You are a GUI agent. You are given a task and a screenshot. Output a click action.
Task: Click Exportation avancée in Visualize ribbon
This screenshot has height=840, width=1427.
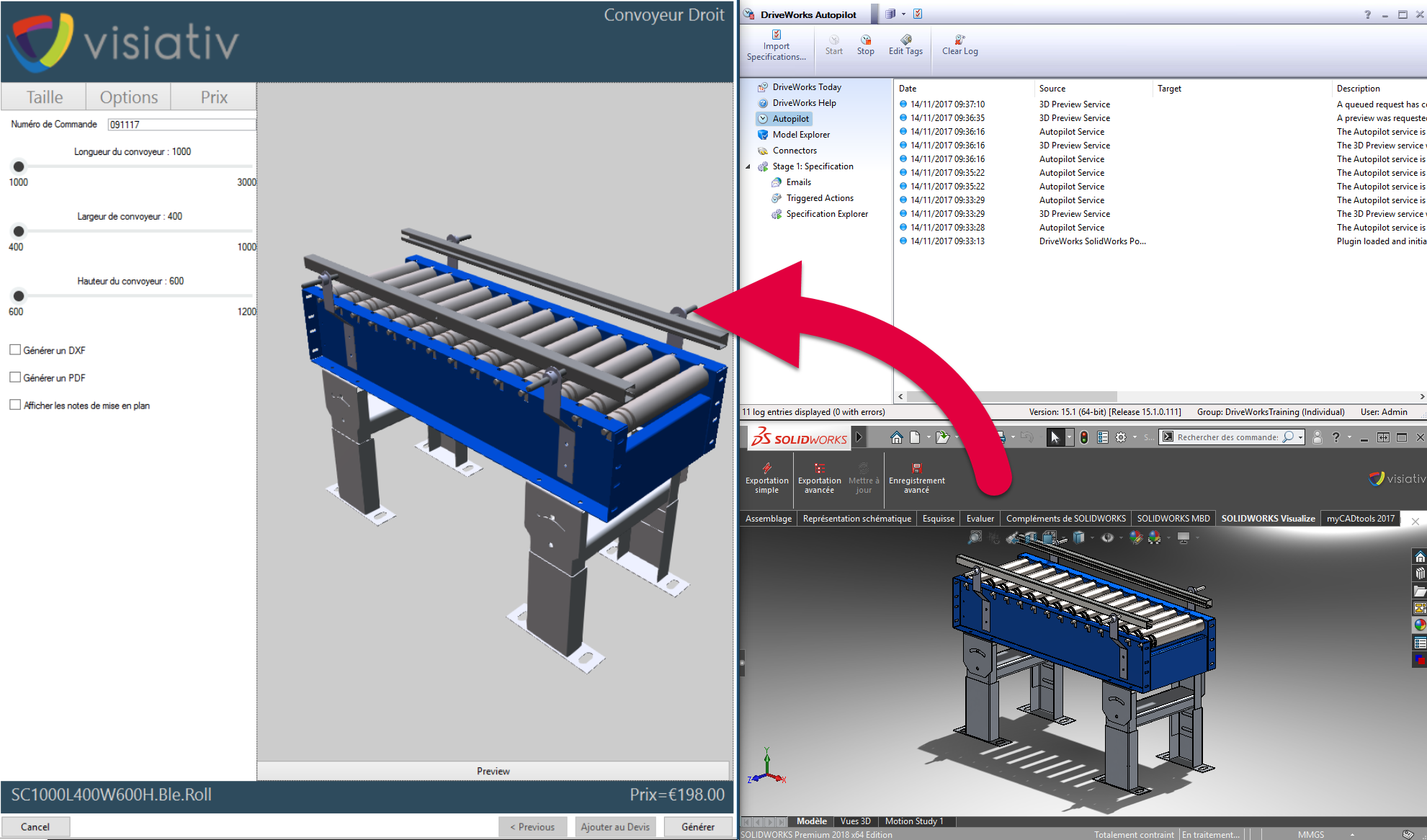[x=819, y=478]
